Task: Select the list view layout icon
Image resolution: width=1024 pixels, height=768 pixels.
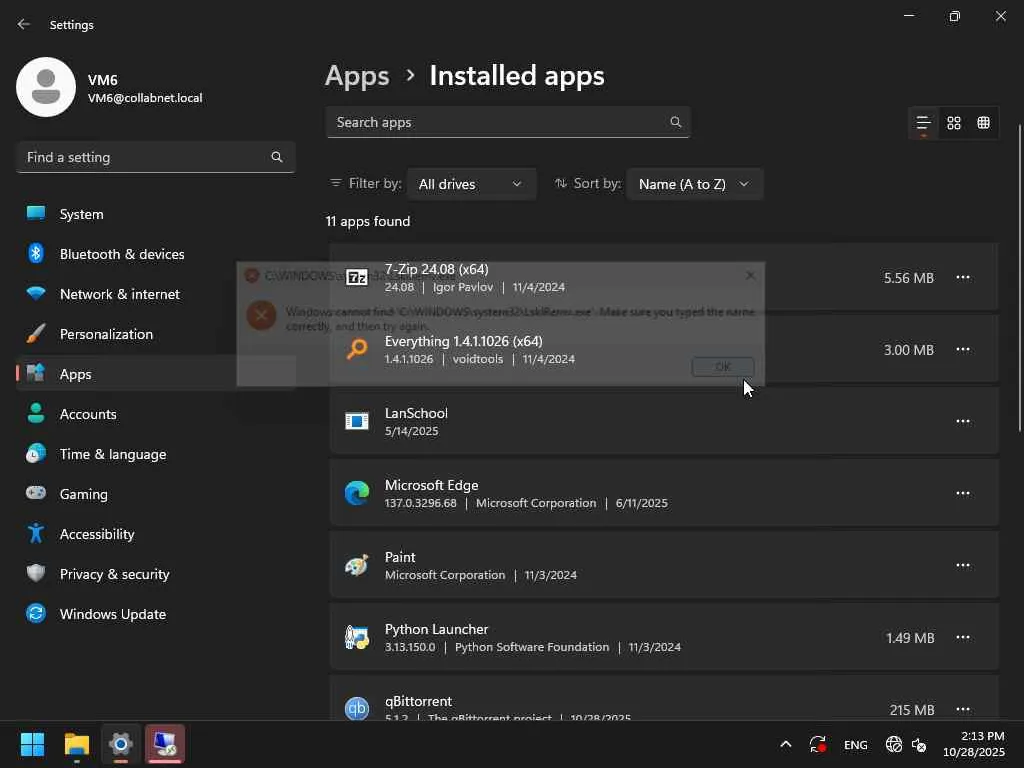Action: [923, 123]
